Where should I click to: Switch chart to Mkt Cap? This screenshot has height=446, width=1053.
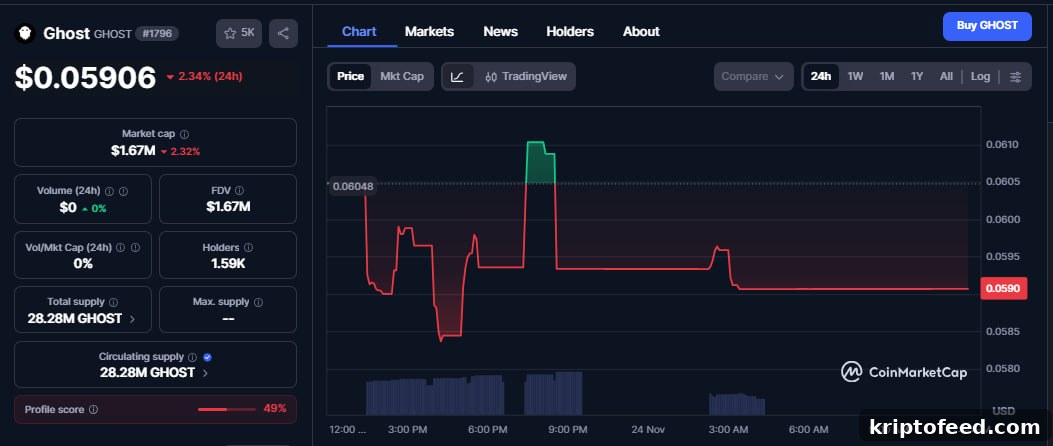click(x=402, y=77)
